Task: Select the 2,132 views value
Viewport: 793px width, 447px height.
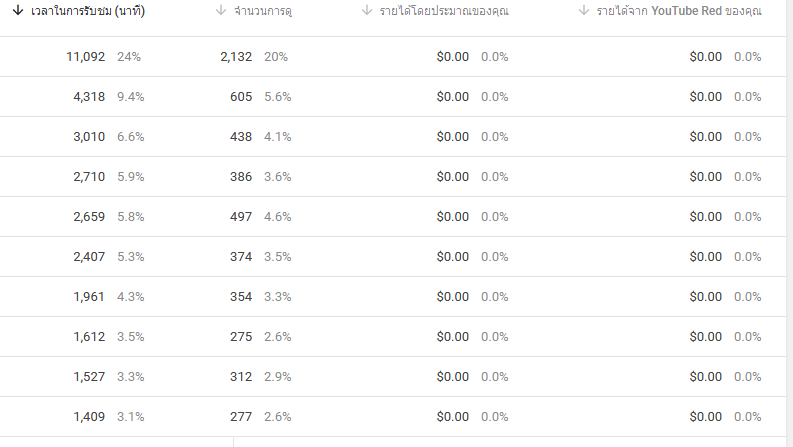Action: [x=238, y=57]
